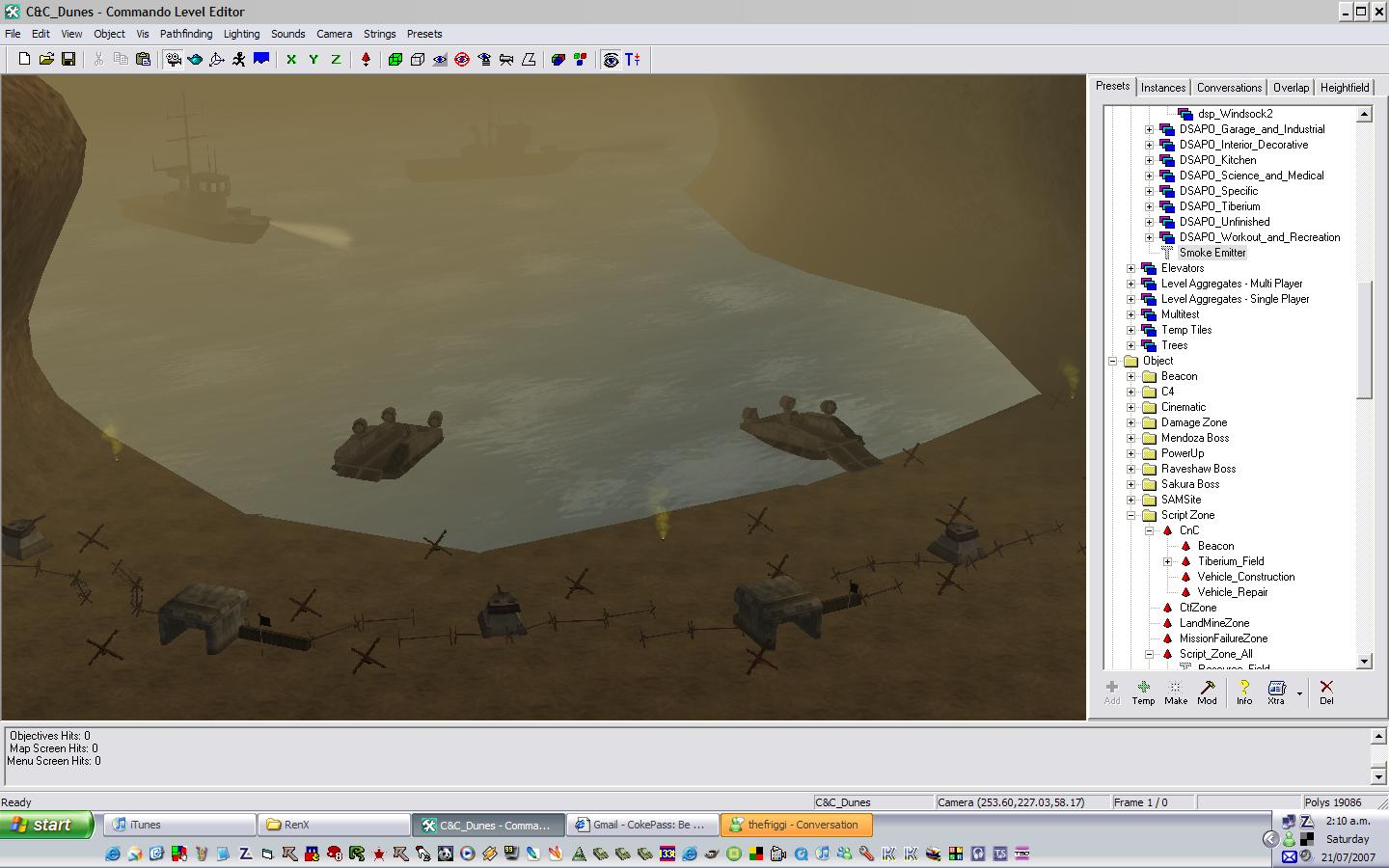1389x868 pixels.
Task: Click the Info question mark icon
Action: point(1244,692)
